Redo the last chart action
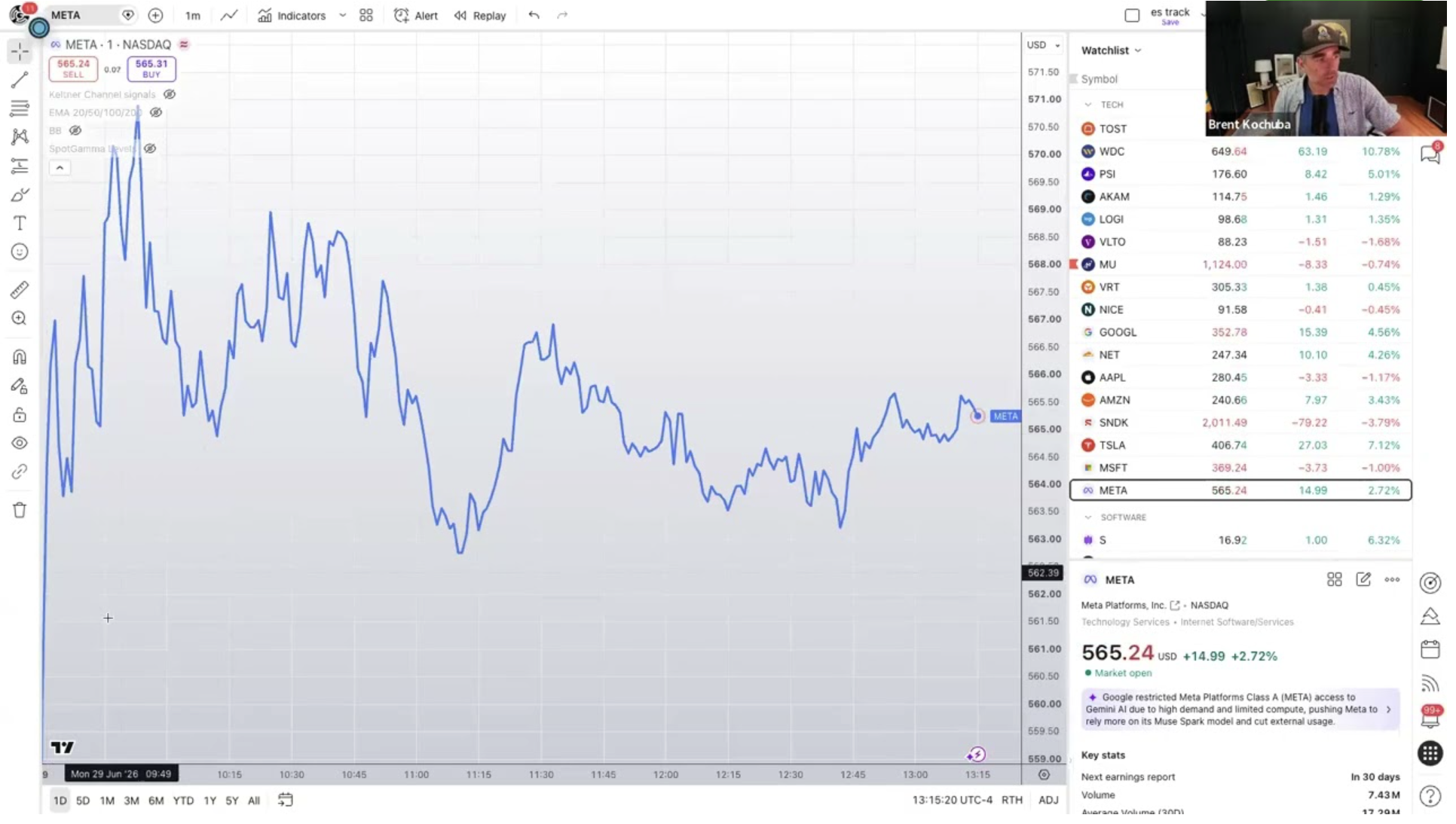 pyautogui.click(x=562, y=15)
